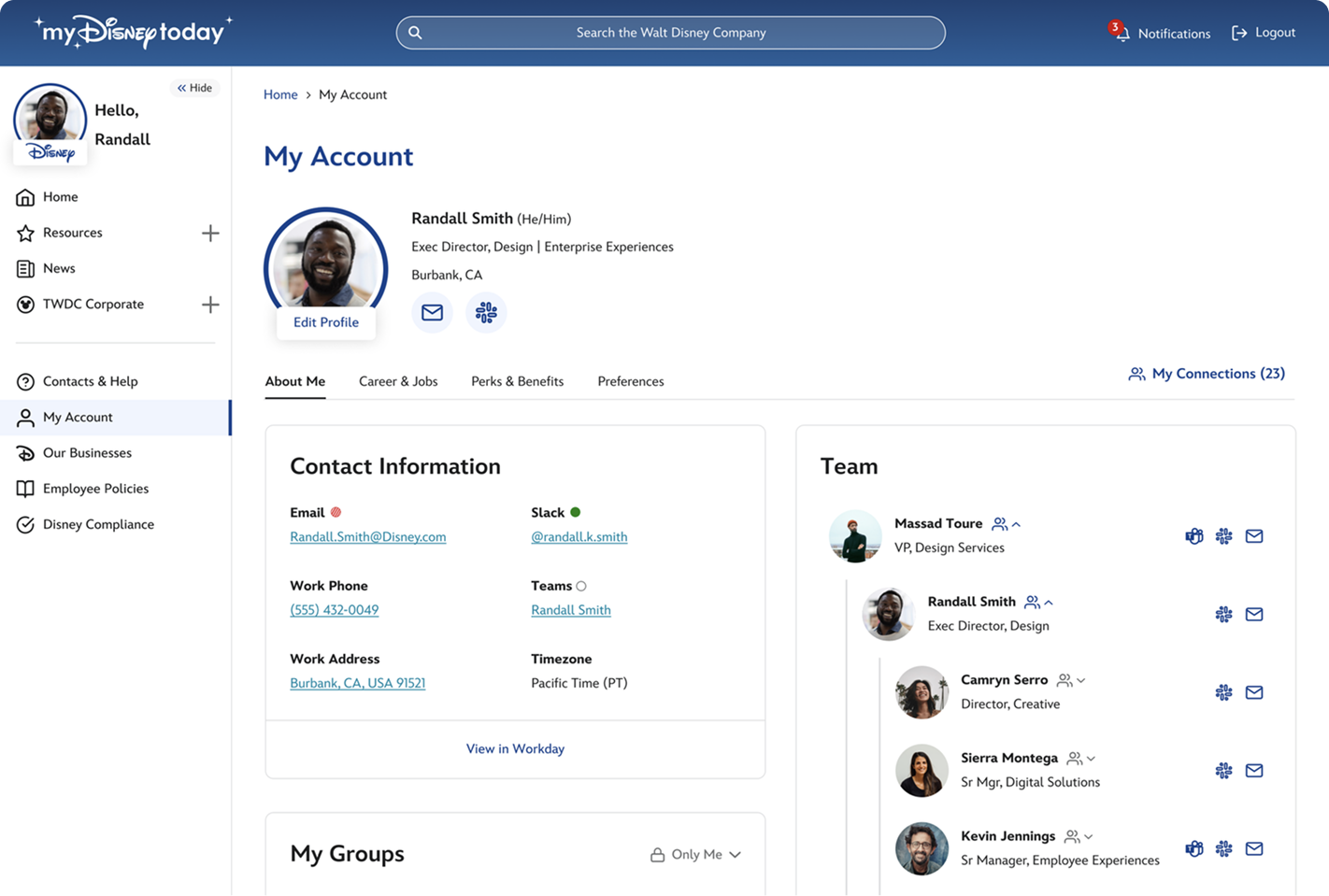Open the Perks & Benefits tab

[517, 381]
